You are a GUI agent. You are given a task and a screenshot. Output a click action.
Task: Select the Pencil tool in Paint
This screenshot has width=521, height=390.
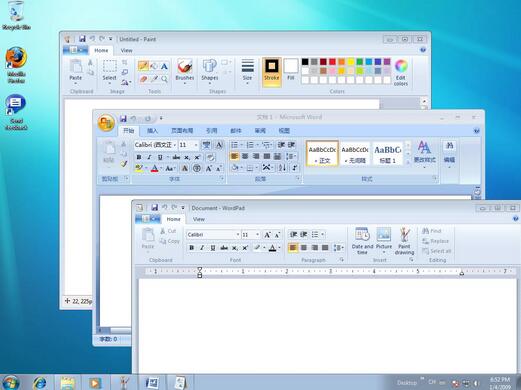click(x=143, y=66)
